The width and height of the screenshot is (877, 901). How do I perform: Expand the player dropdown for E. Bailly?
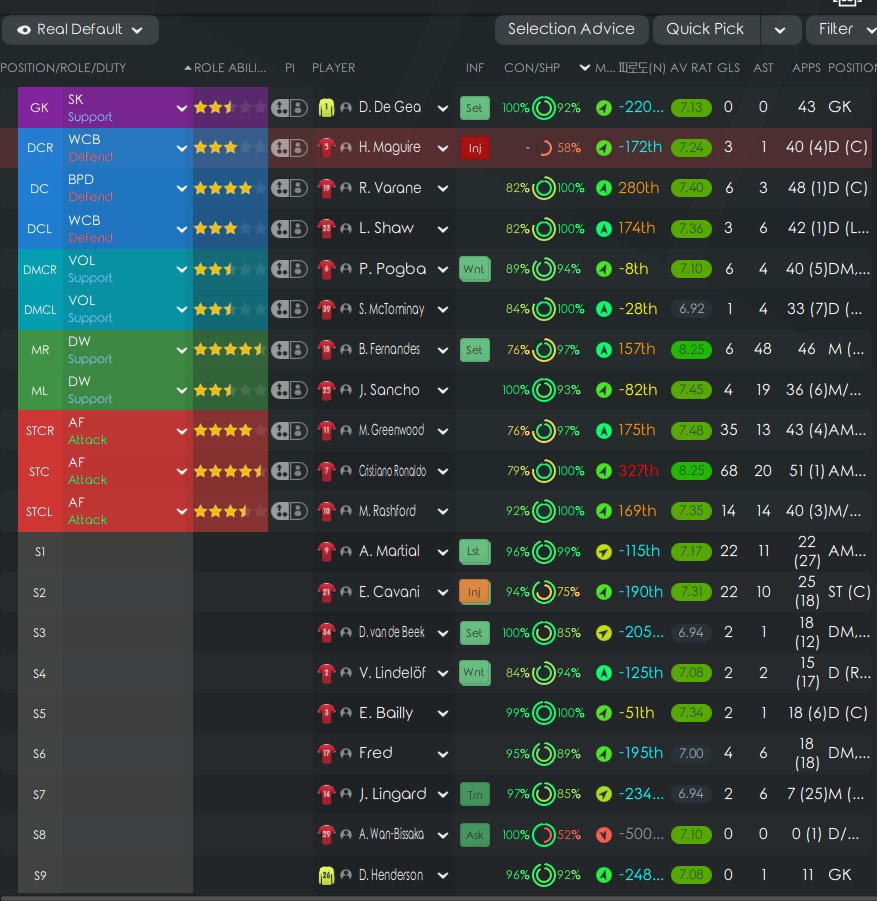[443, 714]
